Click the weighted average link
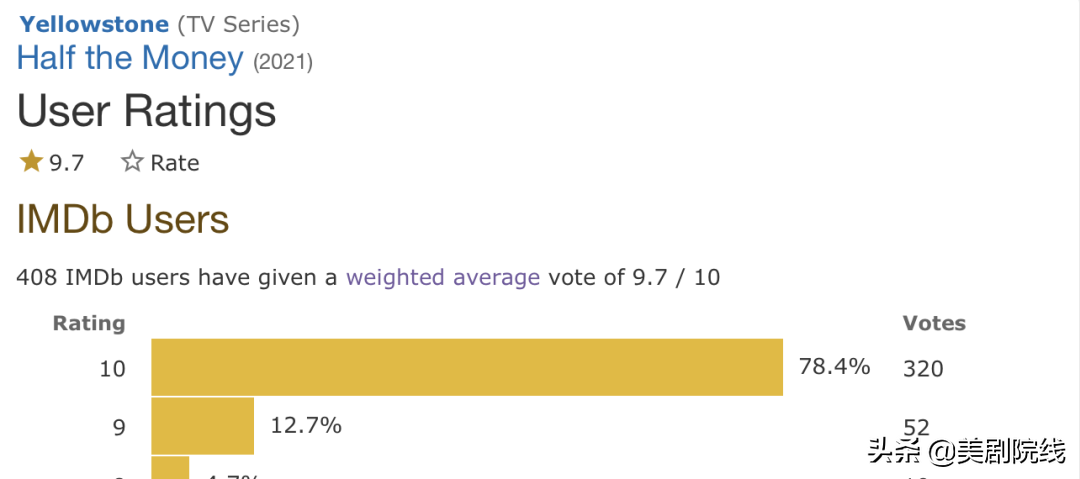 coord(443,277)
